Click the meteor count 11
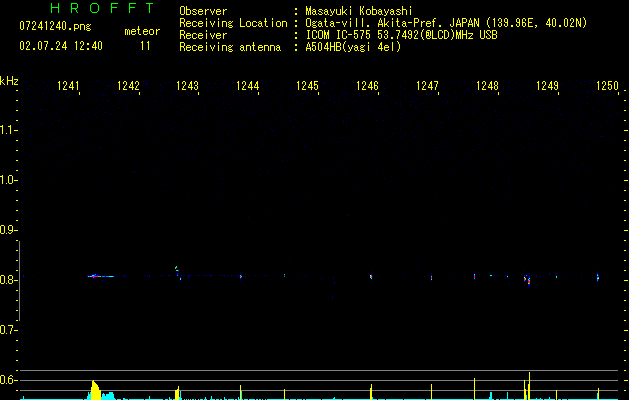The height and width of the screenshot is (400, 629). pyautogui.click(x=145, y=46)
